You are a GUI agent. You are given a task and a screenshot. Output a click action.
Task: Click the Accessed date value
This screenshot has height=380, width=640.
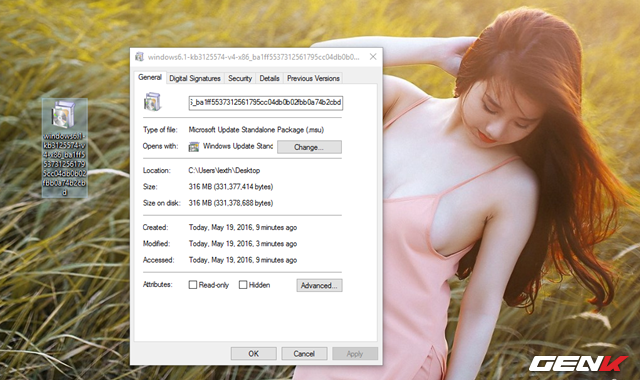pos(243,260)
